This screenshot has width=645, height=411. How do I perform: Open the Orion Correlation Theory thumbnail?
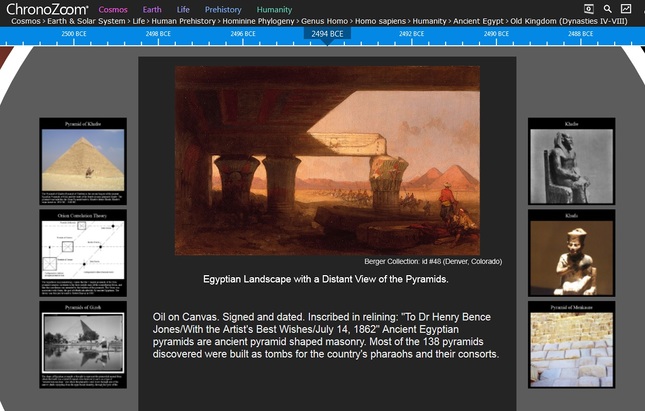[83, 252]
